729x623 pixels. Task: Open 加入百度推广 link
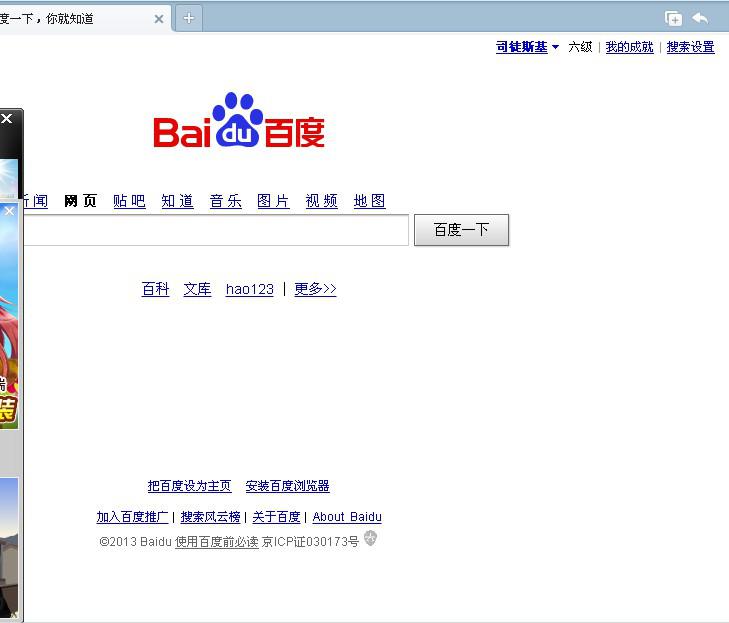pyautogui.click(x=133, y=517)
